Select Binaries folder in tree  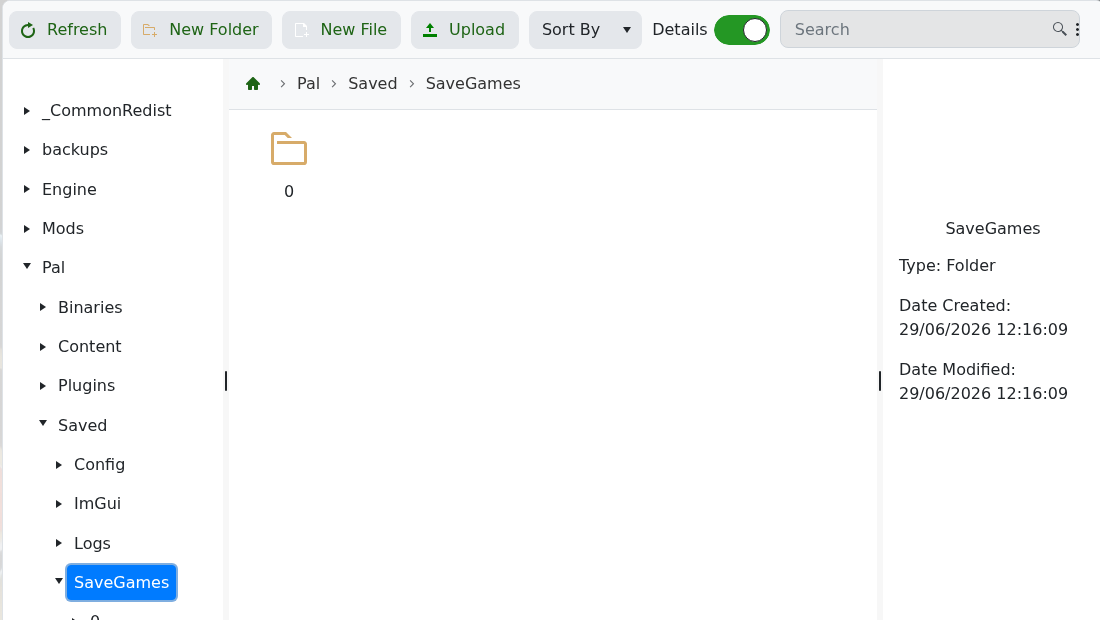90,307
